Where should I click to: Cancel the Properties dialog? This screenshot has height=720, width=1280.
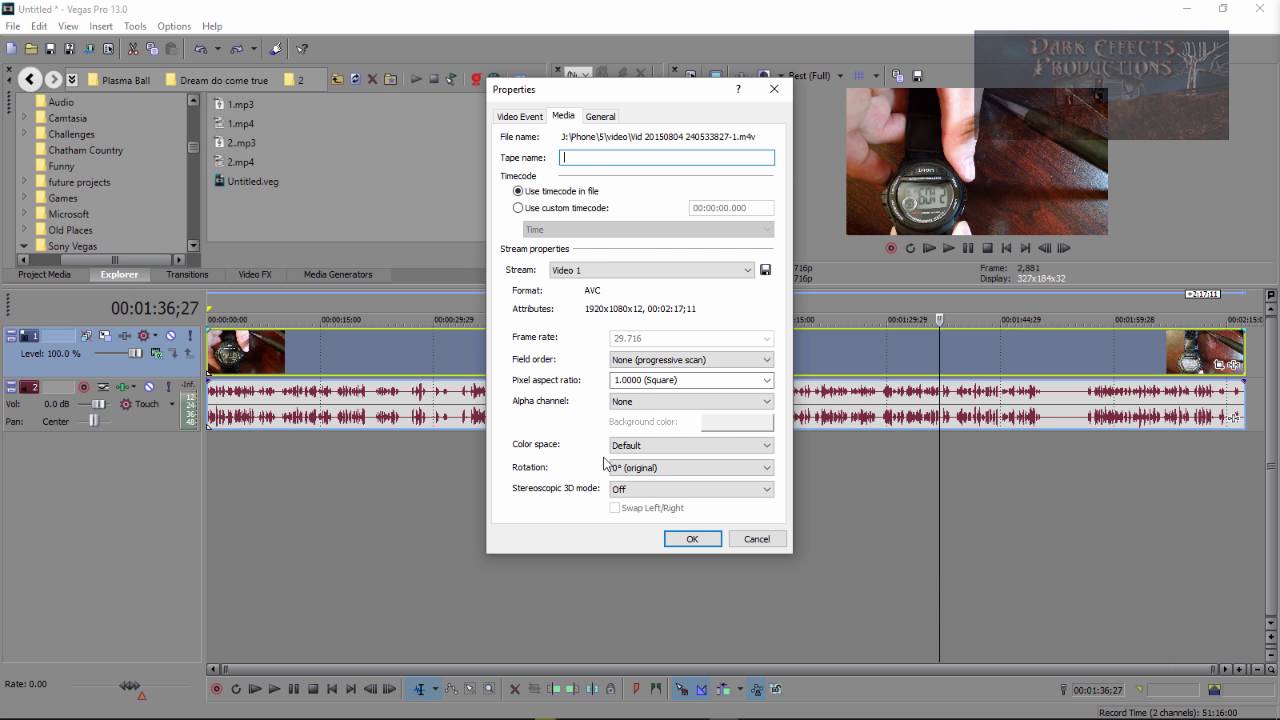click(x=757, y=539)
